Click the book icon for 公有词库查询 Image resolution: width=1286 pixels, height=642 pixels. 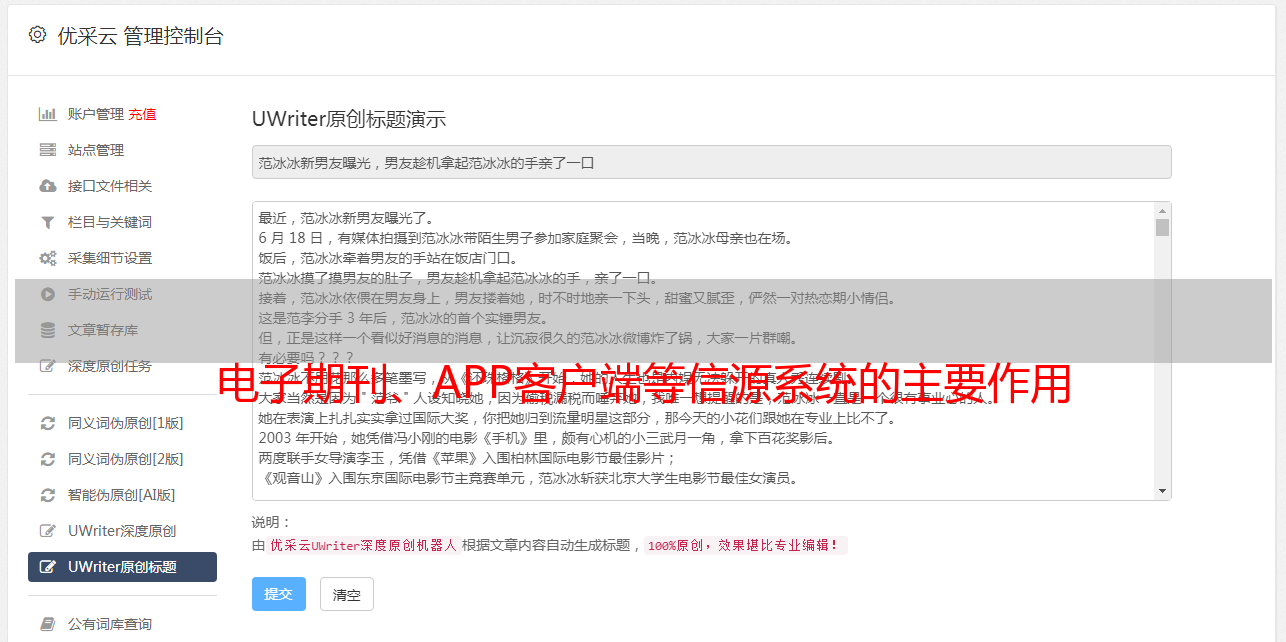point(47,624)
